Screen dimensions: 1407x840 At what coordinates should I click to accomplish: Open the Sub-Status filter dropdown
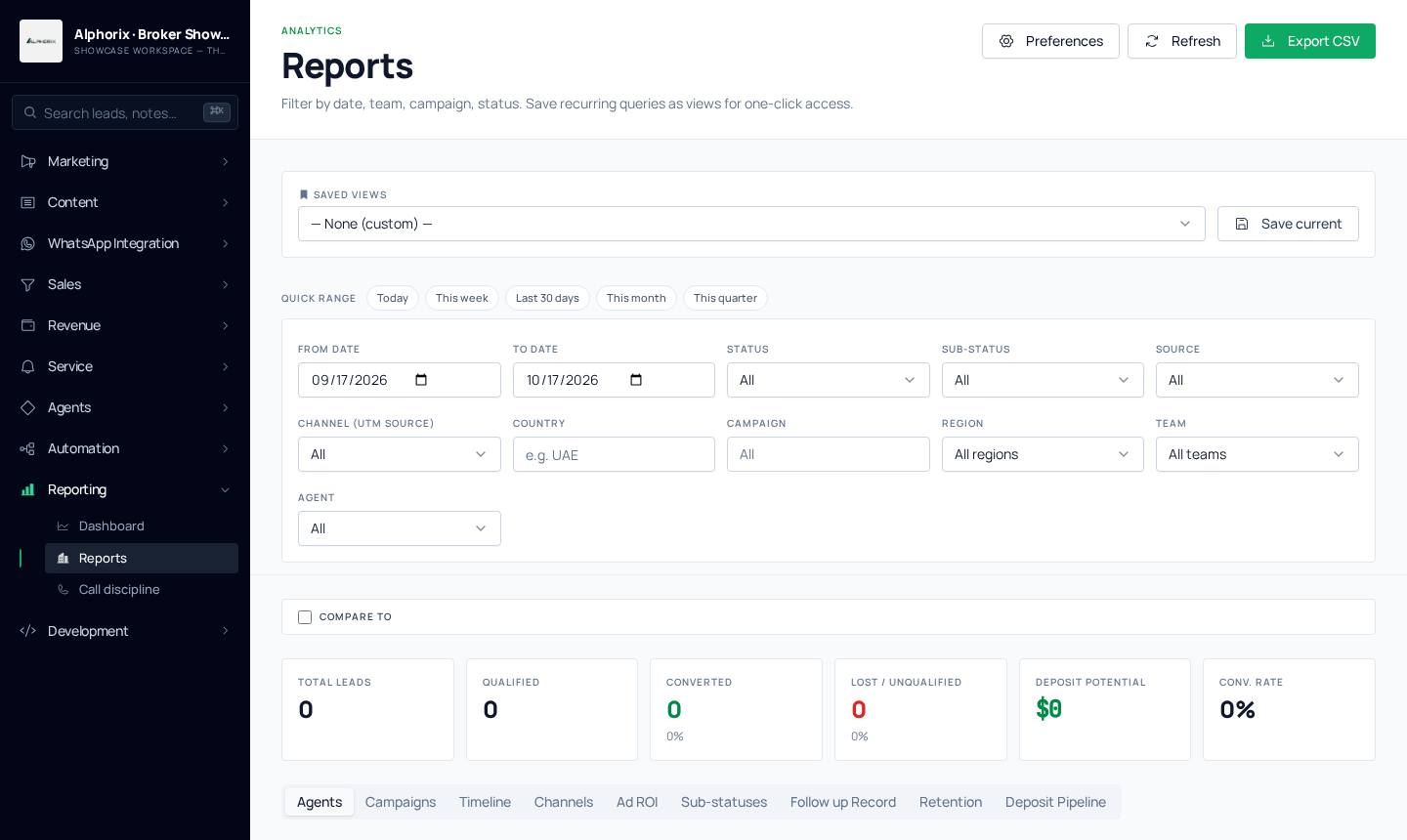pyautogui.click(x=1043, y=380)
